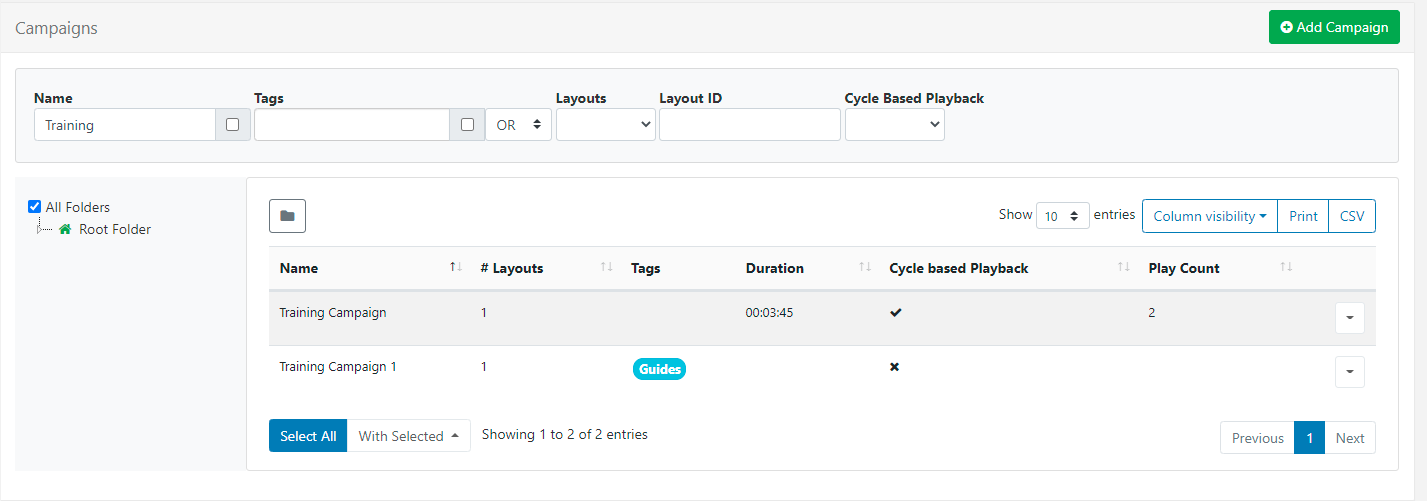This screenshot has width=1427, height=501.
Task: Click the green home icon for Root Folder
Action: point(65,229)
